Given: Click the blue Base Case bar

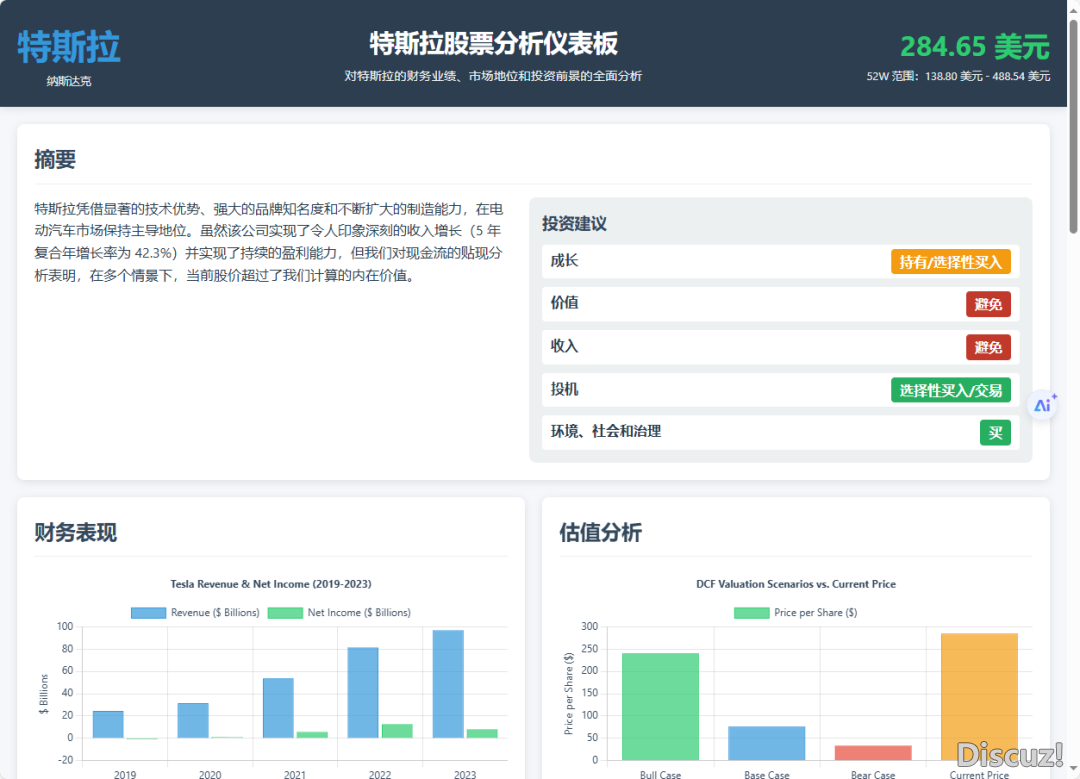Looking at the screenshot, I should (766, 743).
